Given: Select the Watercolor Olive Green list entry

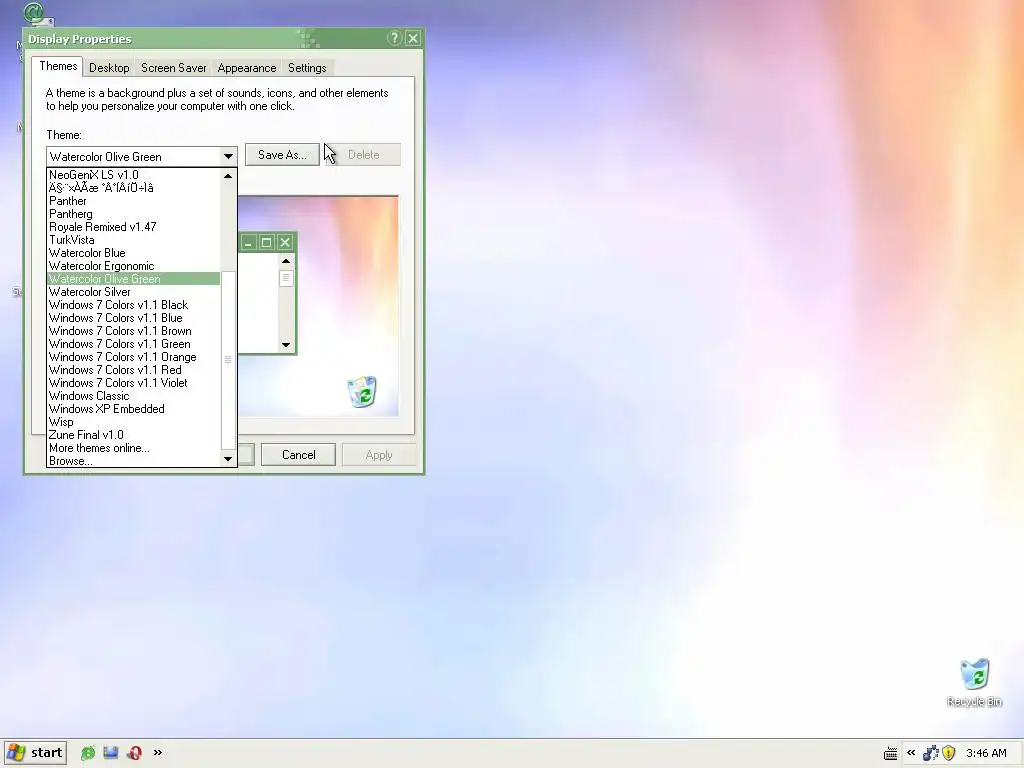Looking at the screenshot, I should pyautogui.click(x=134, y=279).
